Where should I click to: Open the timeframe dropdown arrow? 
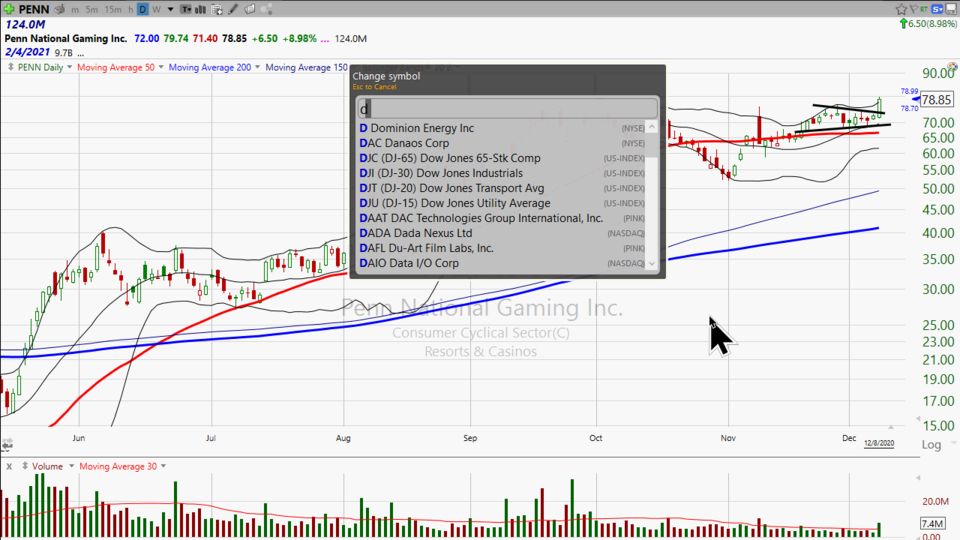pos(170,9)
